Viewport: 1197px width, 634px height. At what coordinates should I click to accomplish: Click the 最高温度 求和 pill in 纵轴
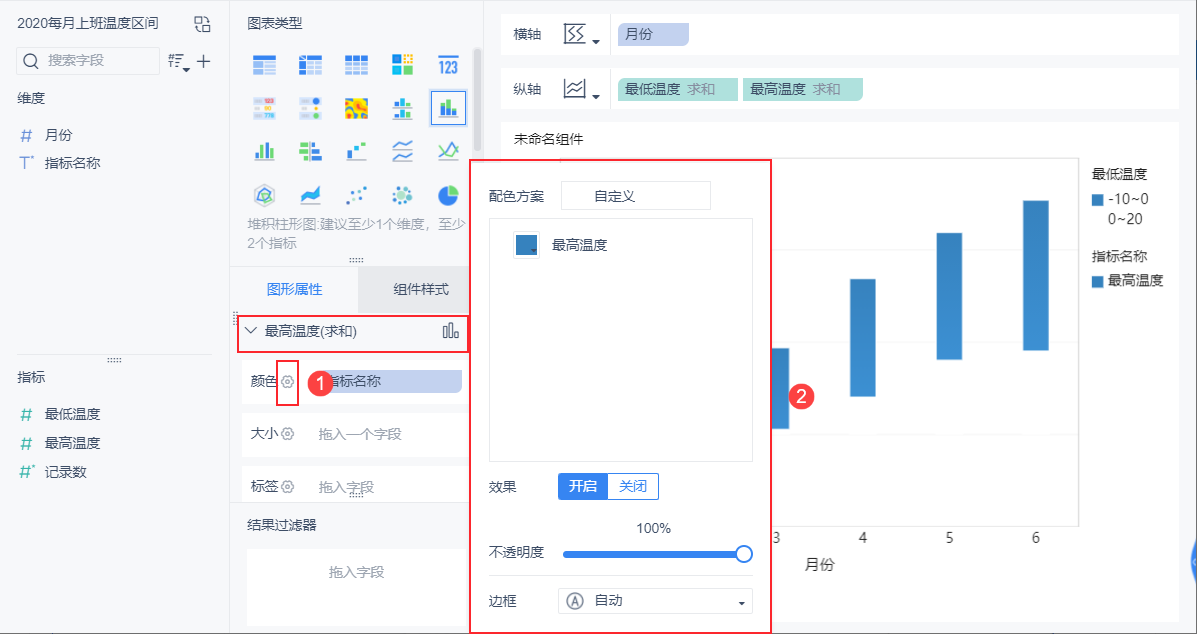tap(802, 89)
